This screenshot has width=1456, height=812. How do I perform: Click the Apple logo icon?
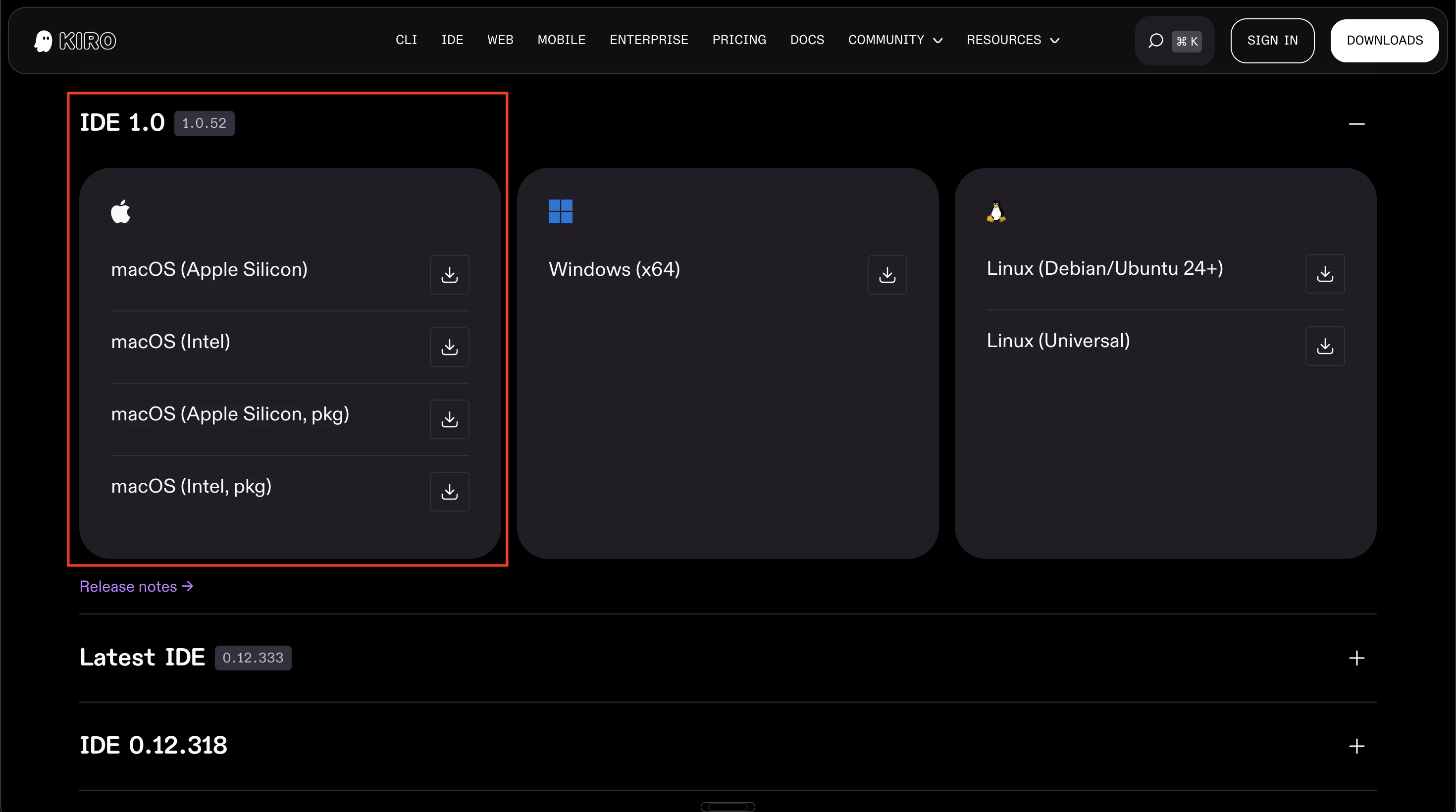pyautogui.click(x=120, y=211)
